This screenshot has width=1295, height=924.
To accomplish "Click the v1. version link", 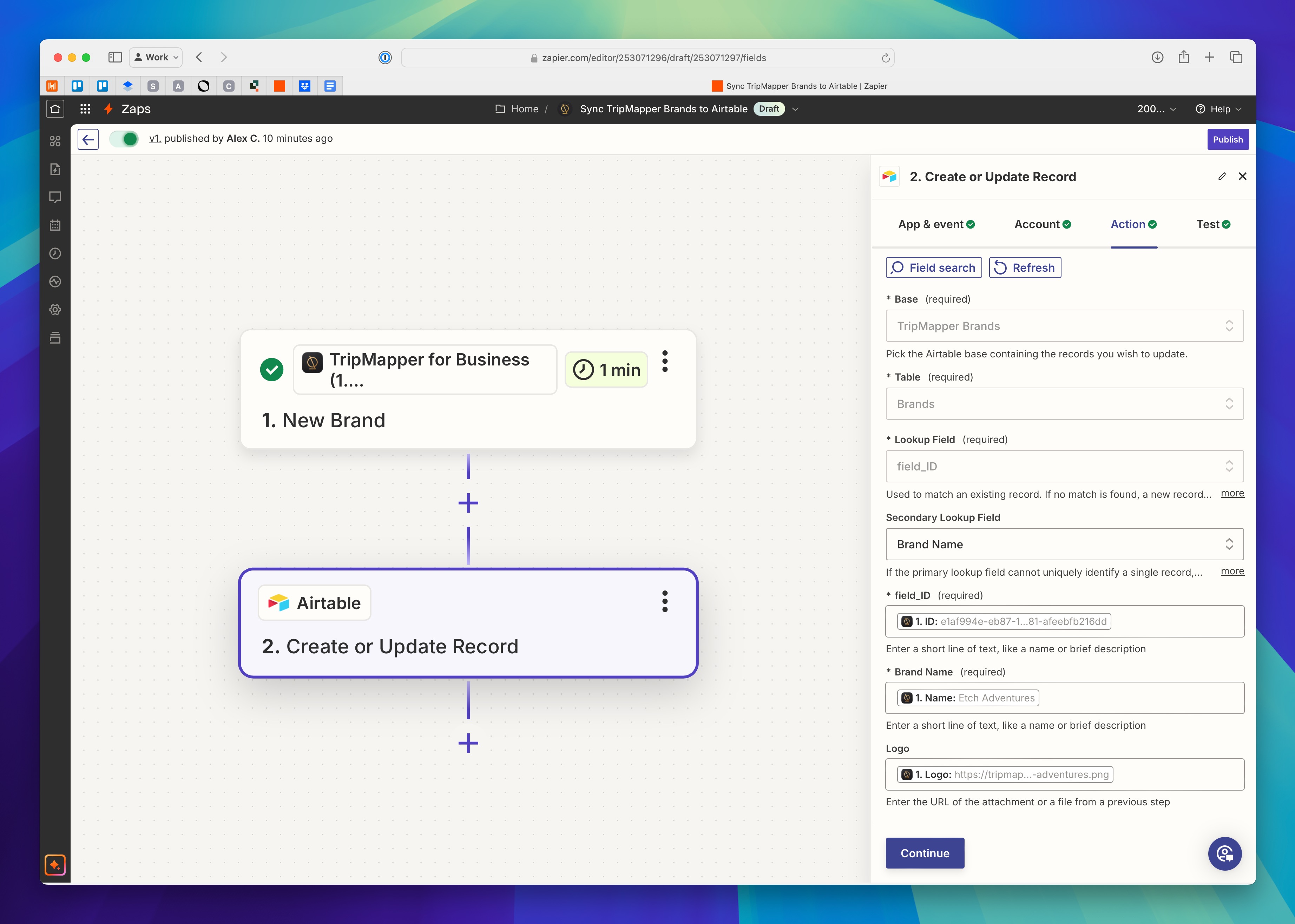I will pyautogui.click(x=155, y=138).
